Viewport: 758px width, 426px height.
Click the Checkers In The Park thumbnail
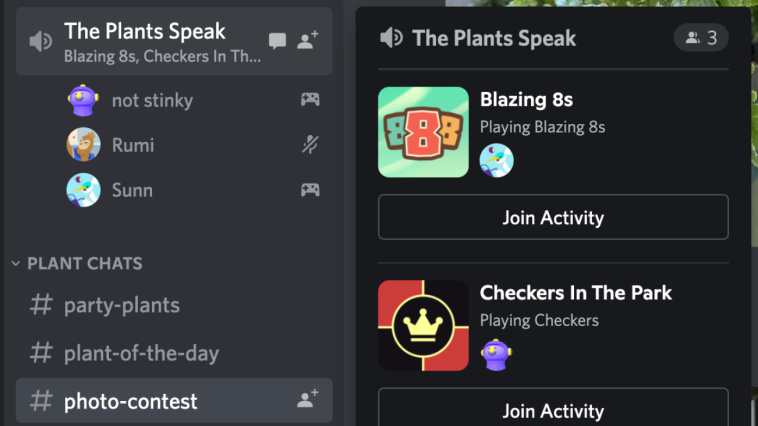pos(423,325)
